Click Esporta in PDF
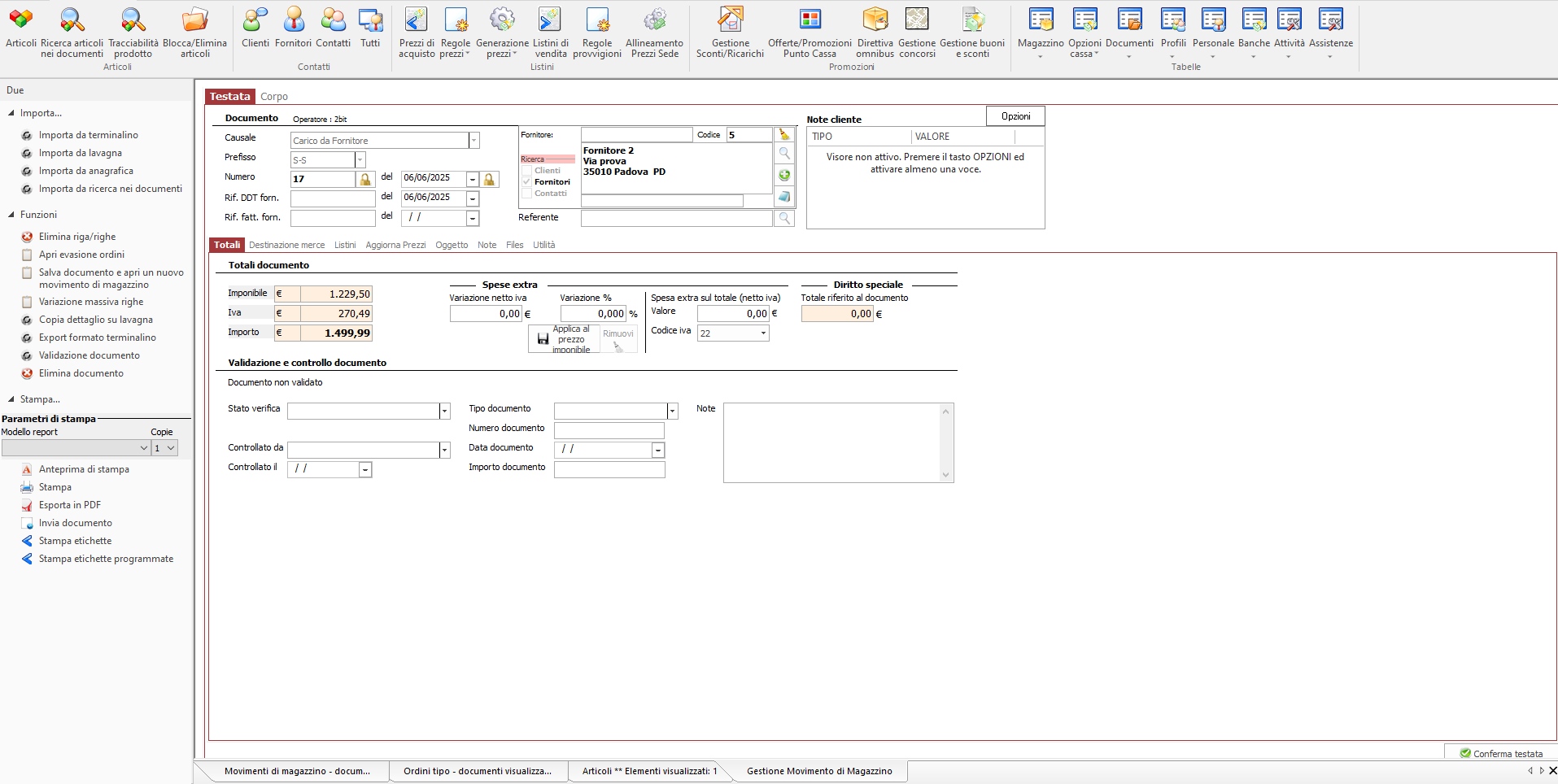This screenshot has width=1558, height=784. 70,505
